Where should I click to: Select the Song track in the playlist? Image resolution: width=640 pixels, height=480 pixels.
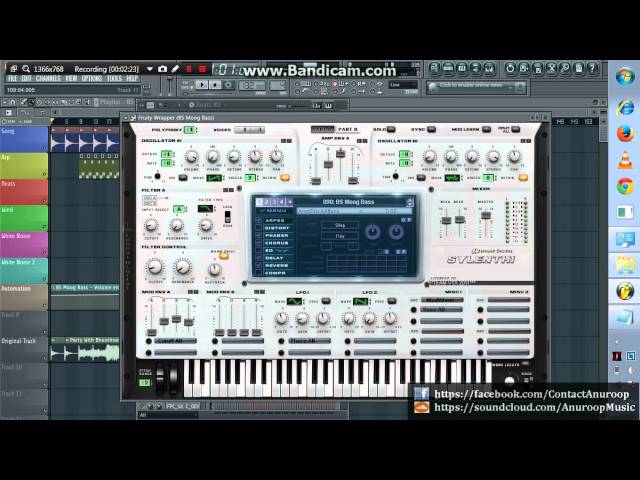click(x=24, y=139)
